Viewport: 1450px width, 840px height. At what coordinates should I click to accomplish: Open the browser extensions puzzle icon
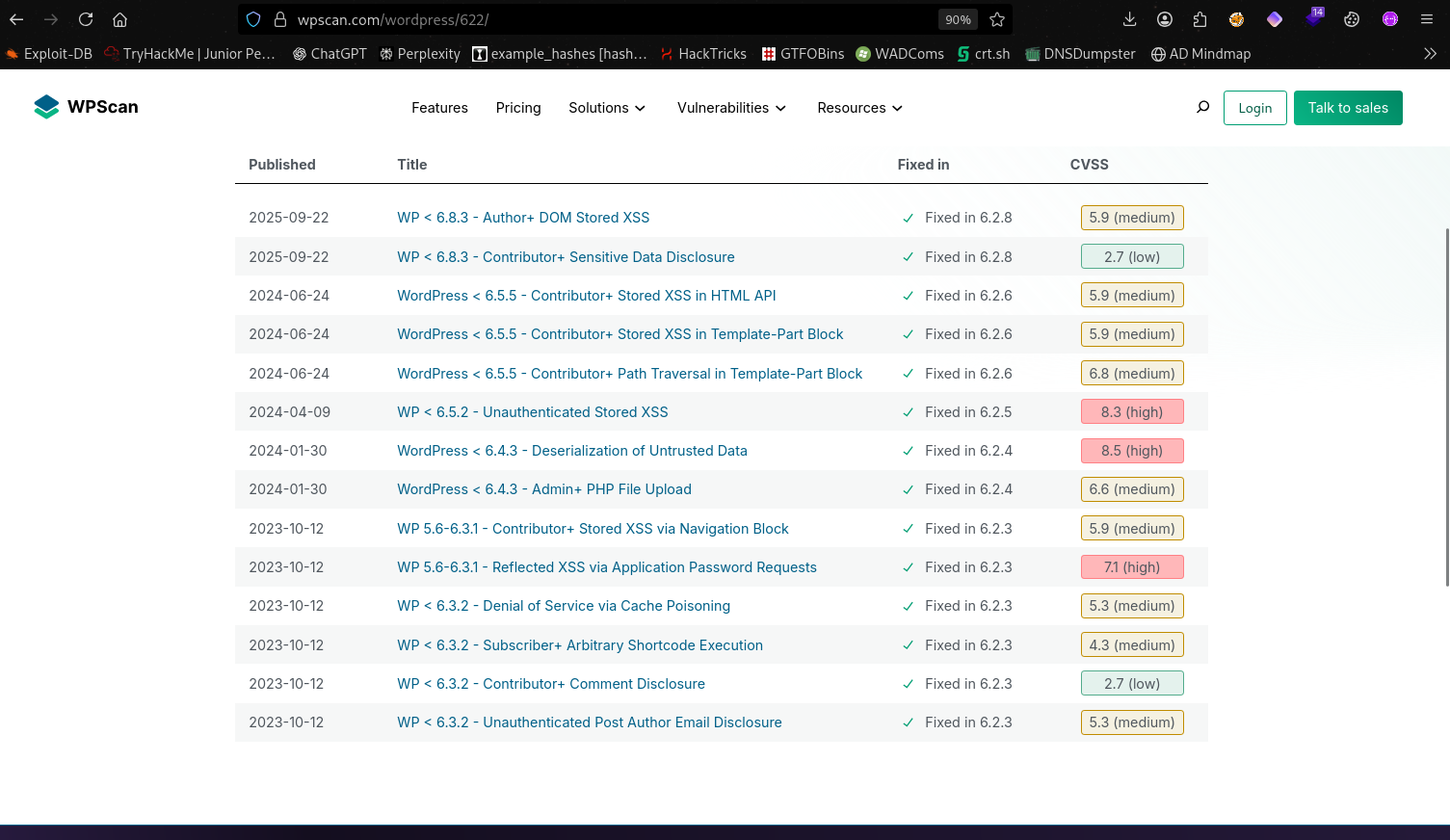click(1200, 19)
